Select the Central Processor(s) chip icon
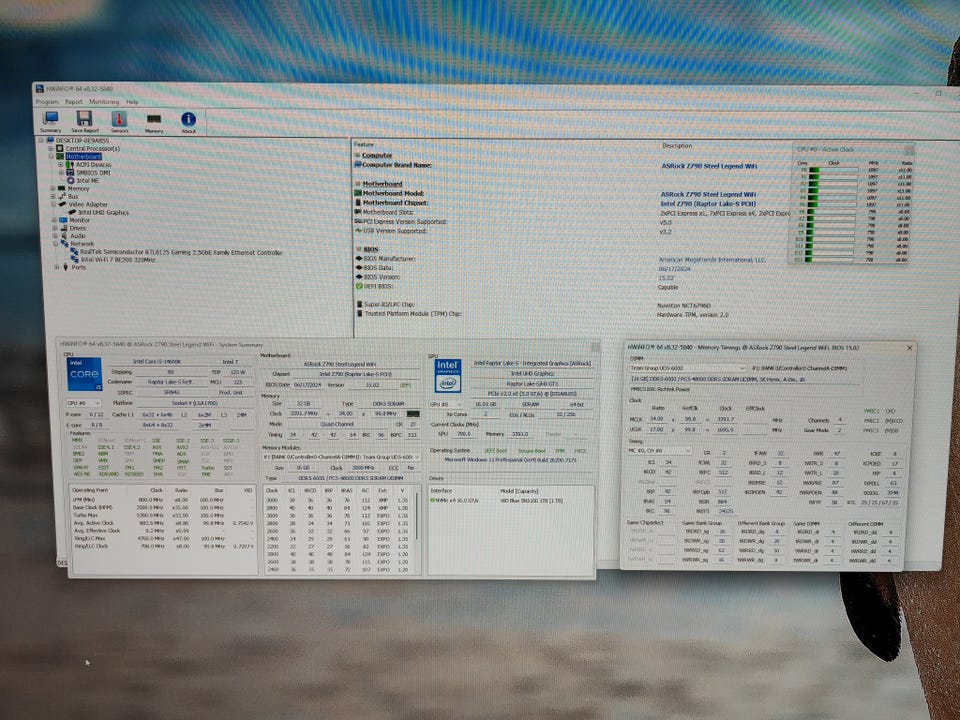The height and width of the screenshot is (720, 960). 60,148
